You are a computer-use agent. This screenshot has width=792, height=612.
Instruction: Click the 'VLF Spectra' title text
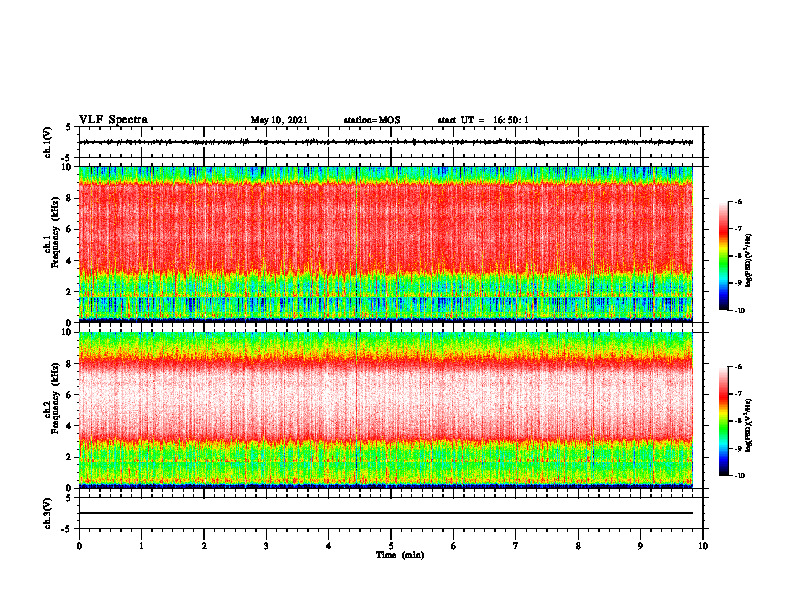tap(113, 120)
